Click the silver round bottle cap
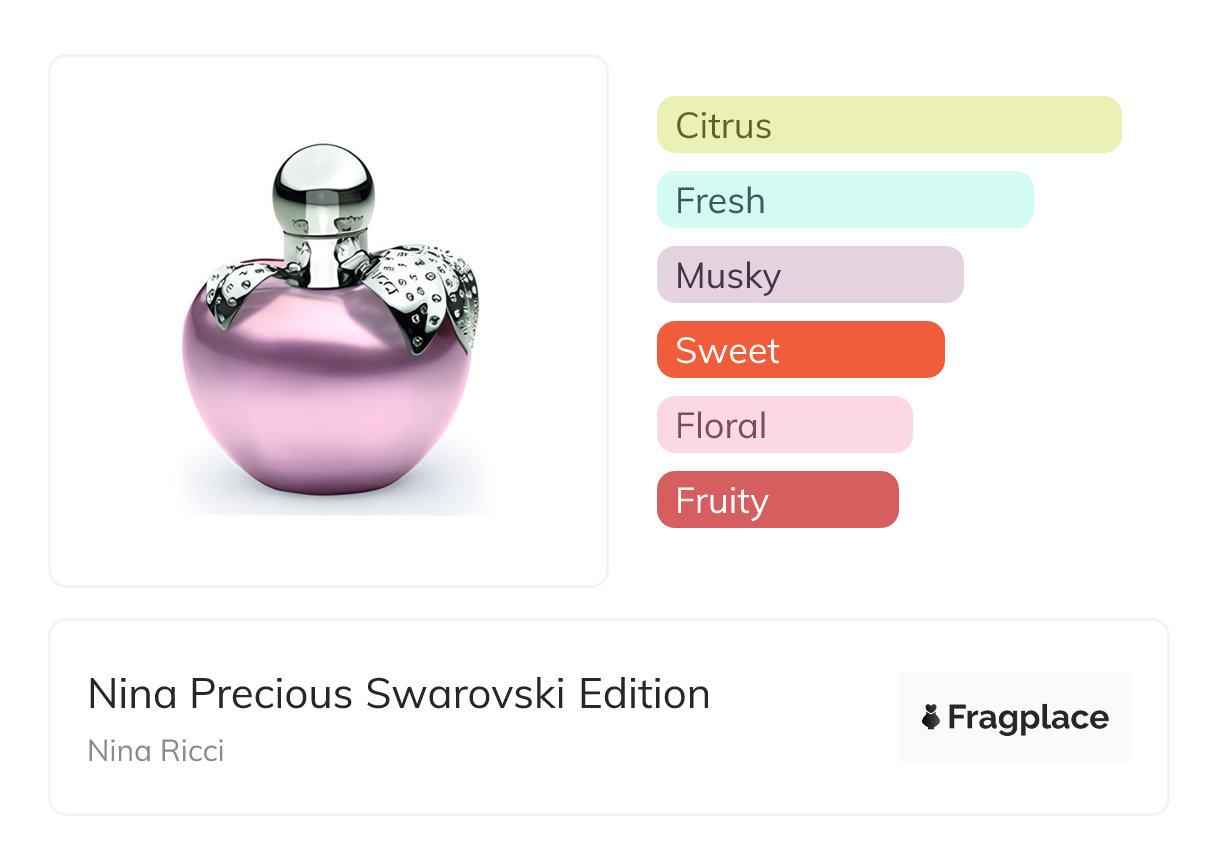 click(x=322, y=183)
